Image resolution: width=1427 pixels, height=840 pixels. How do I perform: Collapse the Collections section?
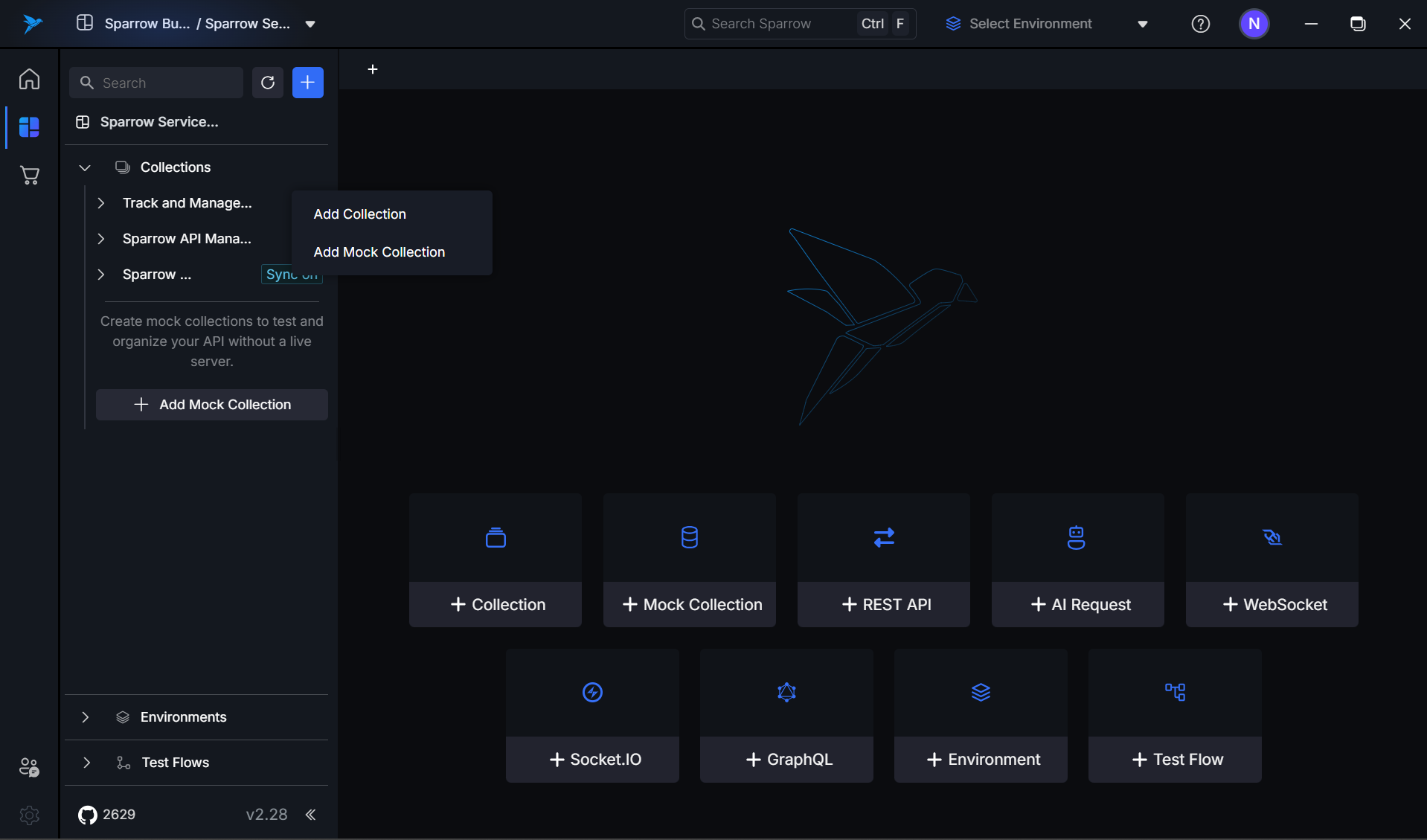(x=85, y=167)
